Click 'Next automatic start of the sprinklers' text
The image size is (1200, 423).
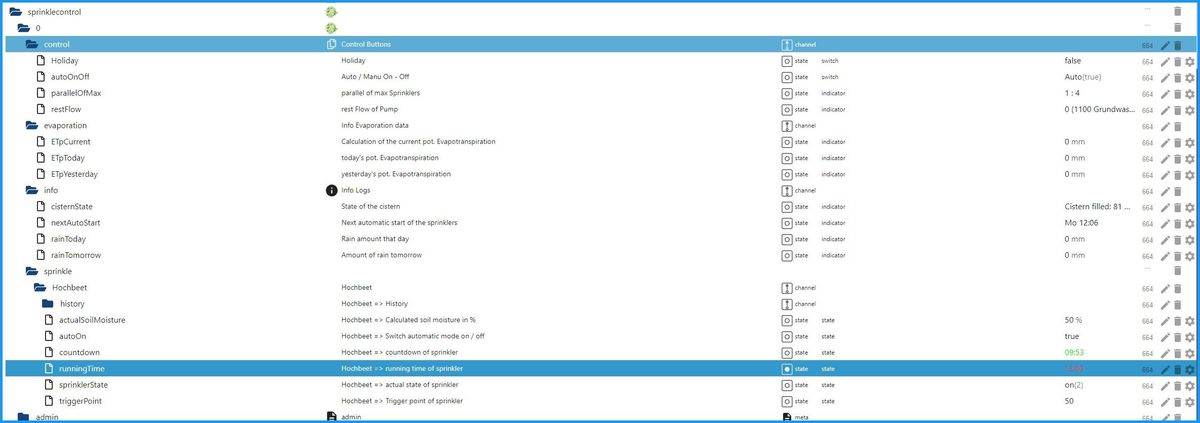[x=399, y=223]
